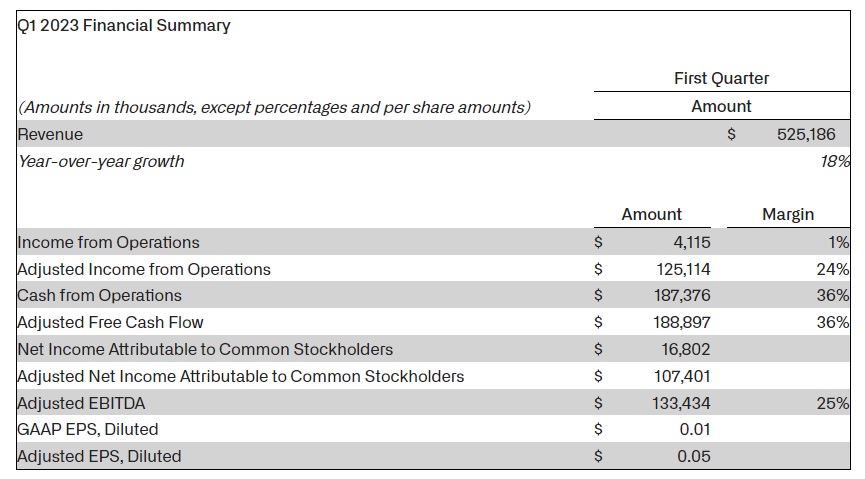Viewport: 865px width, 479px height.
Task: Select the 24% adjusted operating margin
Action: pyautogui.click(x=833, y=269)
